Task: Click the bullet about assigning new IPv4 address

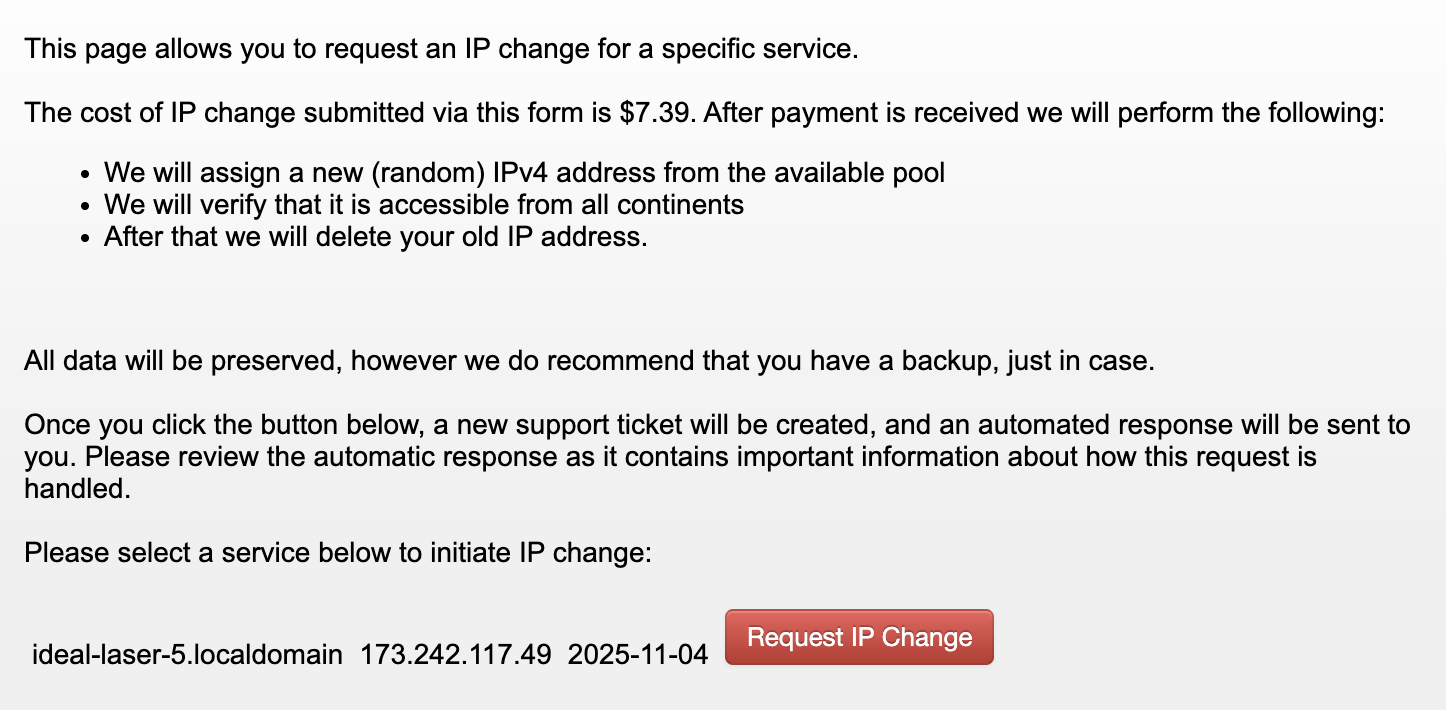Action: click(524, 173)
